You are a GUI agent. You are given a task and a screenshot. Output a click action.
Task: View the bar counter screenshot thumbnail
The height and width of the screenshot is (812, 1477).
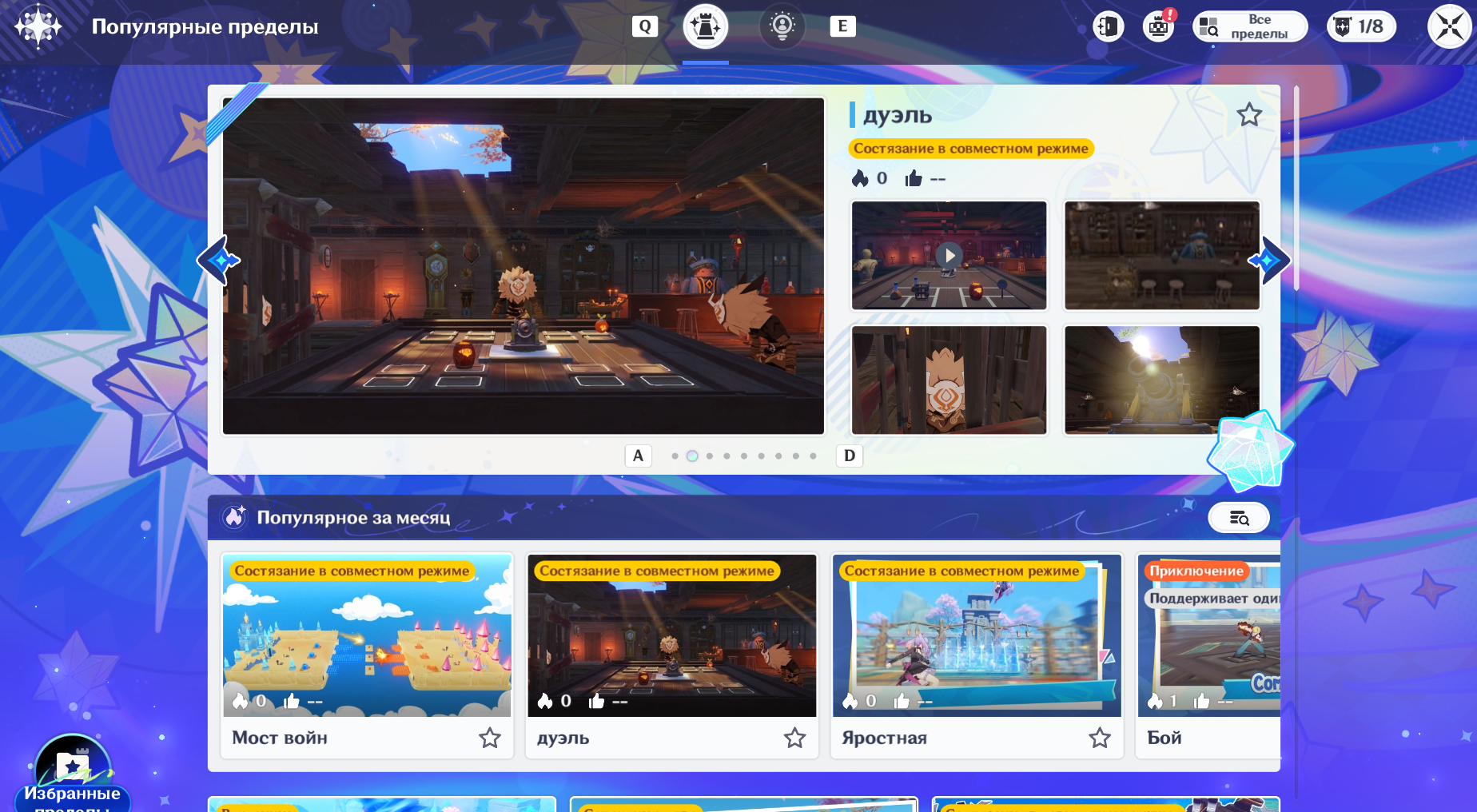(1162, 255)
